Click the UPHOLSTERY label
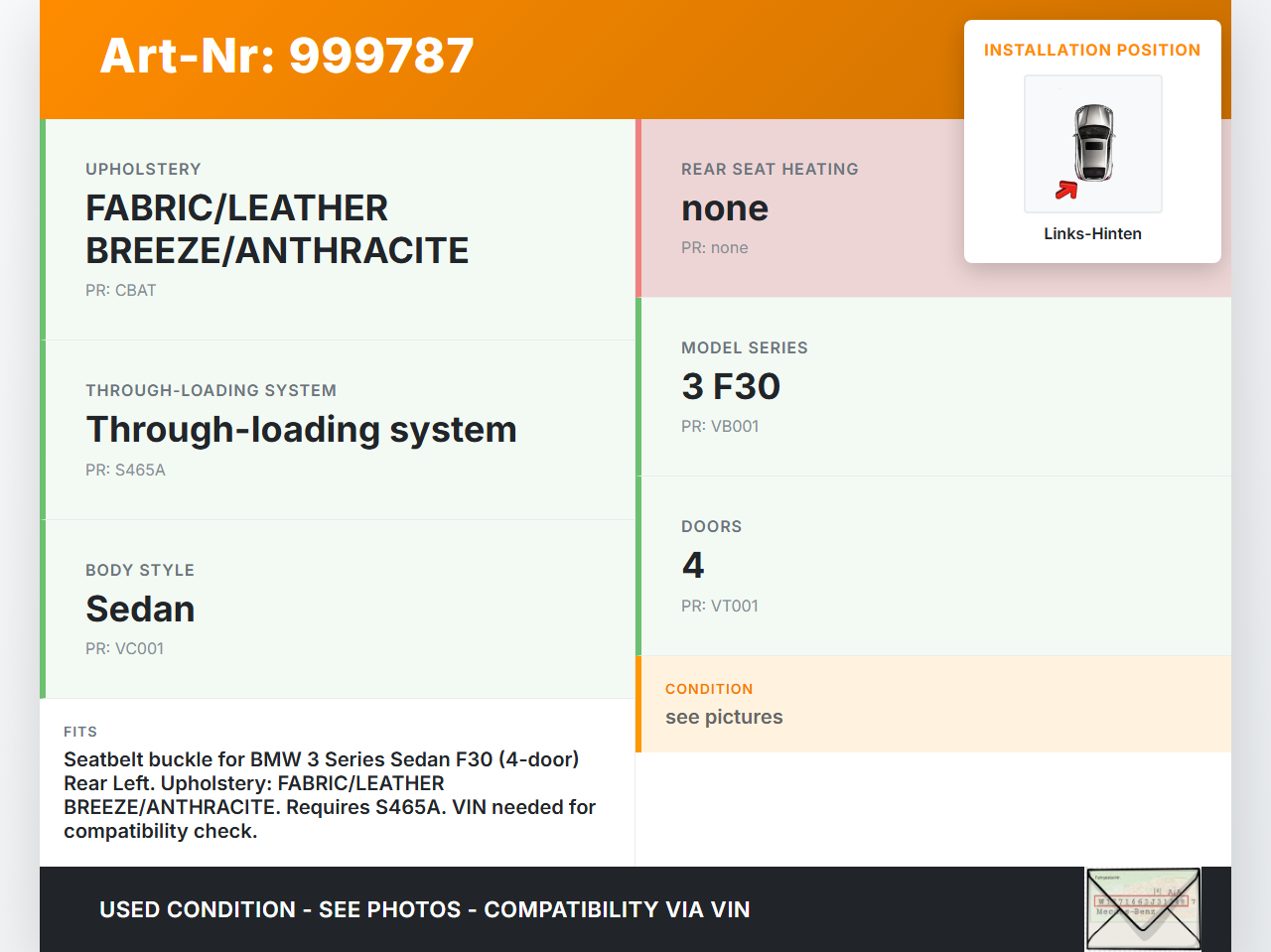This screenshot has width=1271, height=952. coord(143,169)
